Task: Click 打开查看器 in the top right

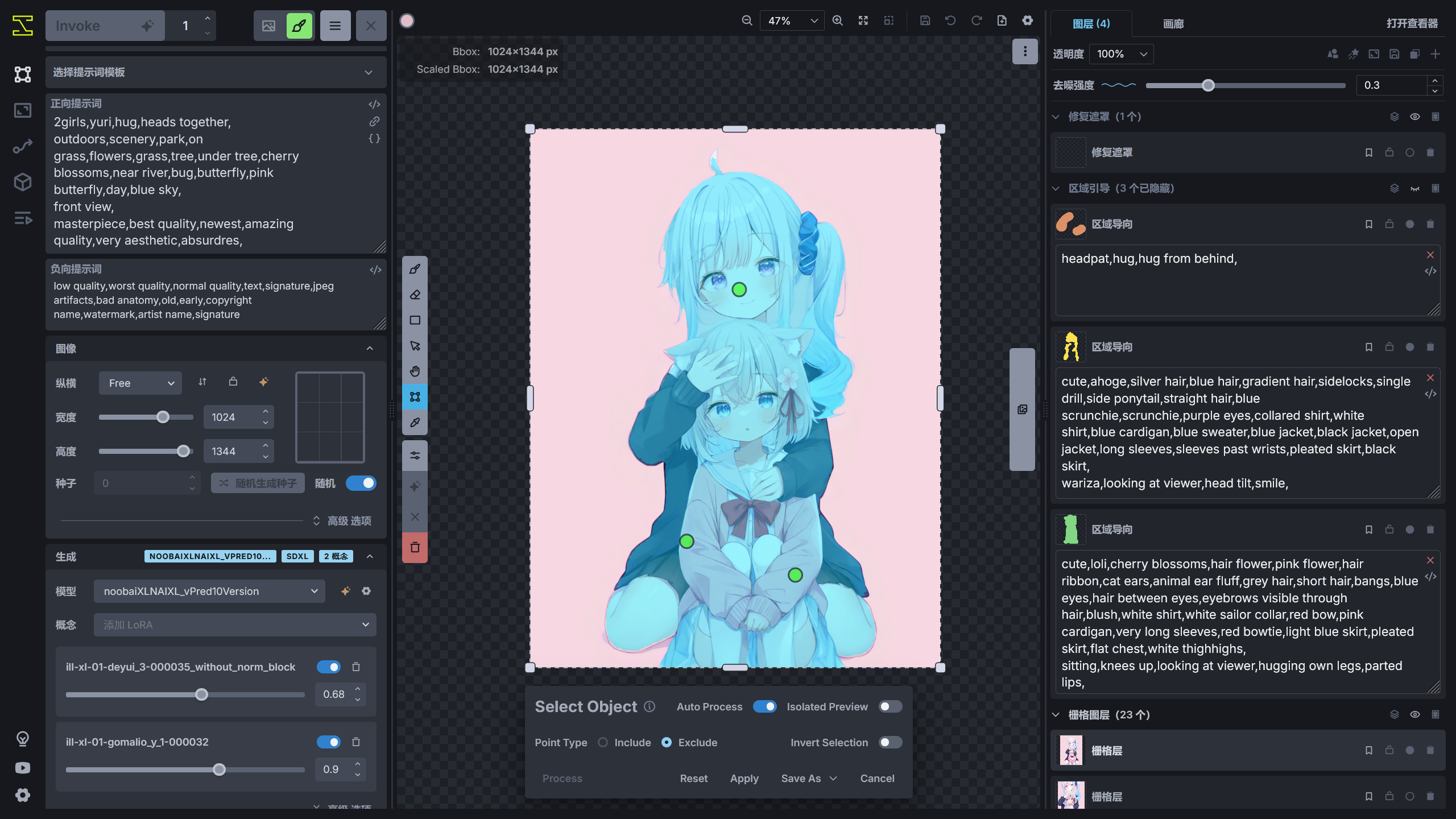Action: [1413, 24]
